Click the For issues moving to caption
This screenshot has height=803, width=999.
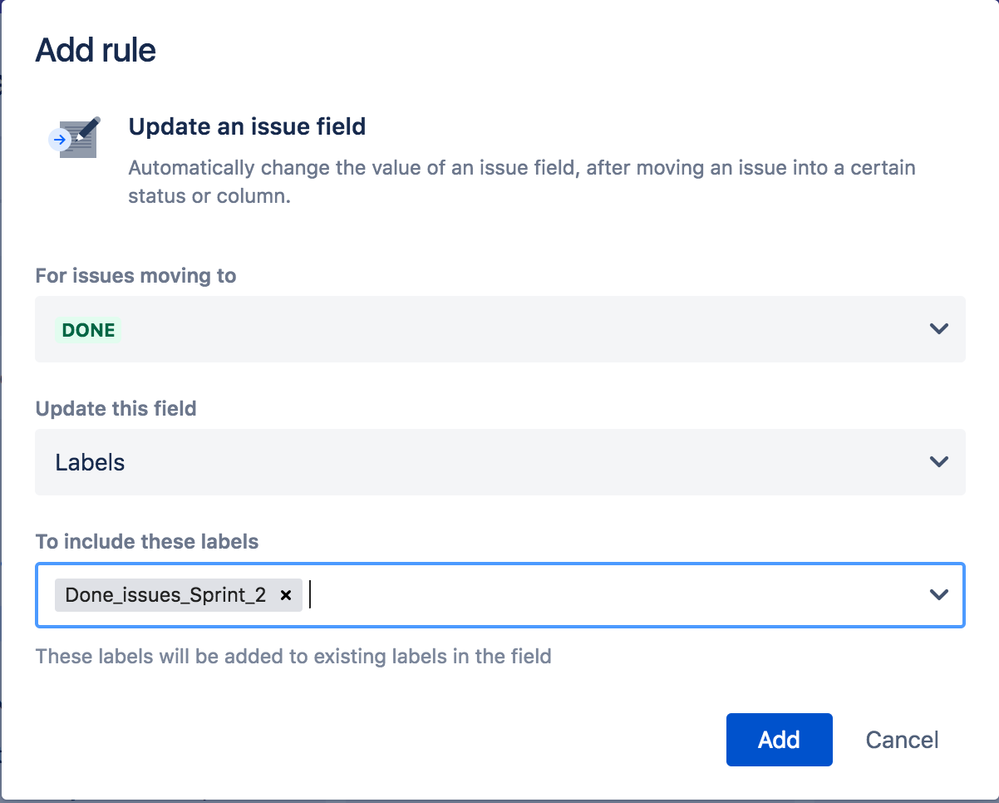point(136,275)
